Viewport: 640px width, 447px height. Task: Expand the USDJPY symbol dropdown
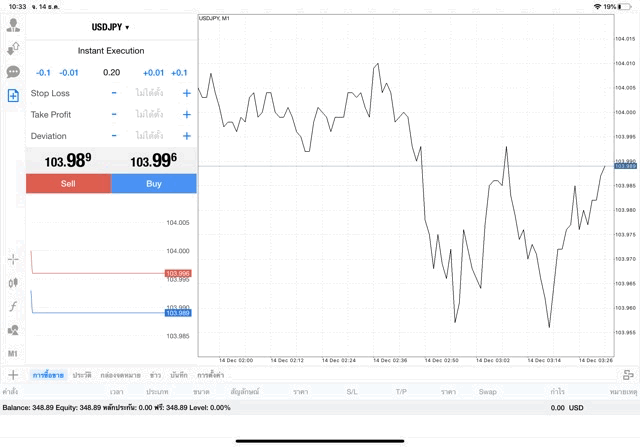[110, 27]
